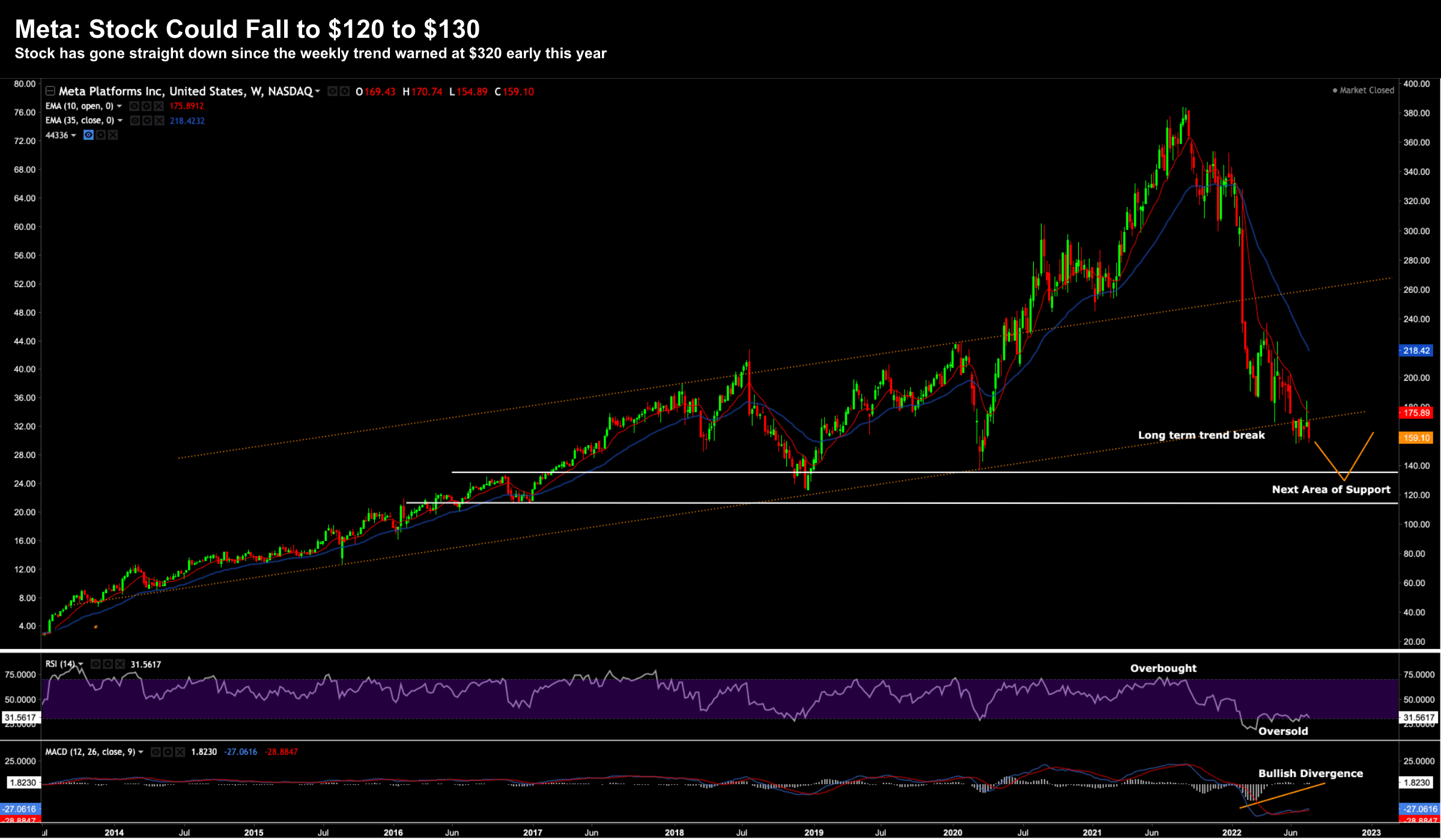Viewport: 1441px width, 840px height.
Task: Remove the RSI (14) indicator
Action: pyautogui.click(x=120, y=664)
